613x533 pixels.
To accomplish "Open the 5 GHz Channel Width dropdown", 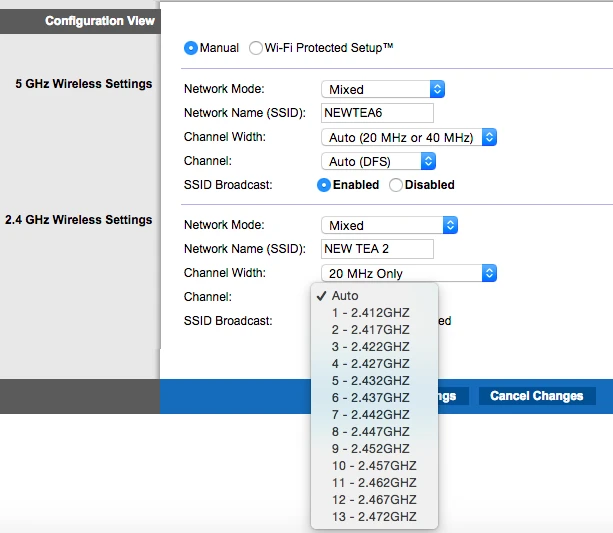I will click(x=408, y=137).
